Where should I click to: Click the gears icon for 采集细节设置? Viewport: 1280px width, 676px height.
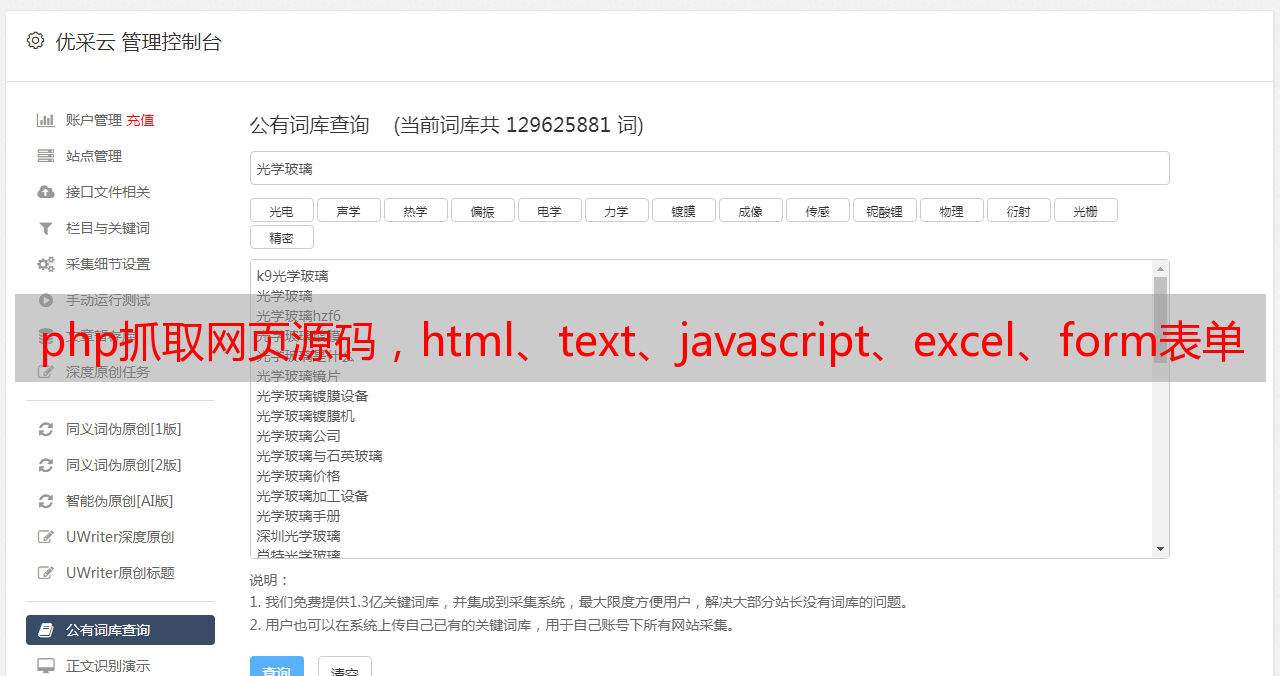[46, 264]
